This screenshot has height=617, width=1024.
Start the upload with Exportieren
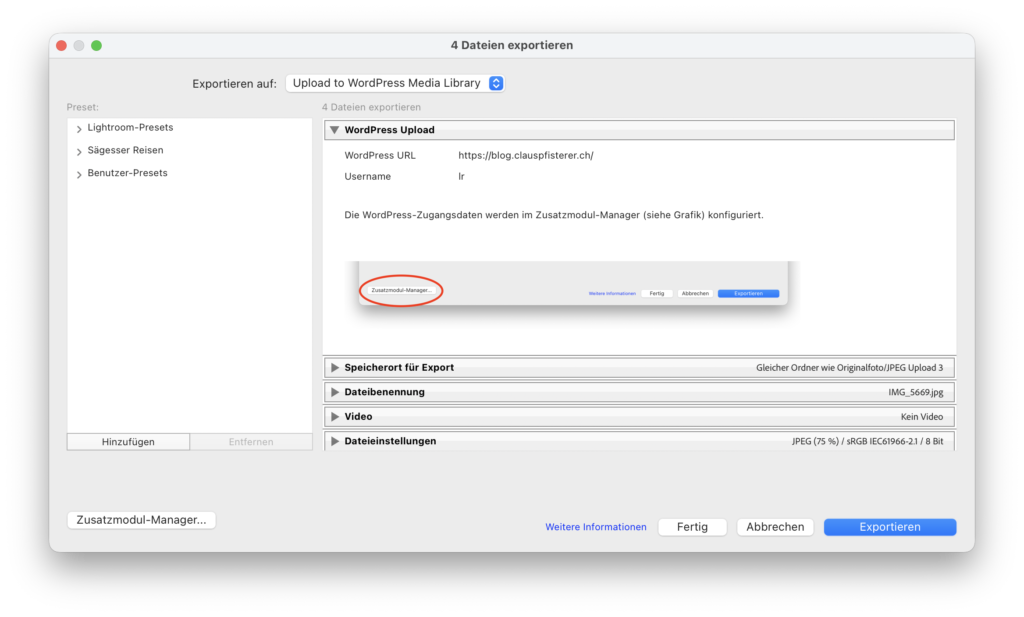(x=889, y=527)
